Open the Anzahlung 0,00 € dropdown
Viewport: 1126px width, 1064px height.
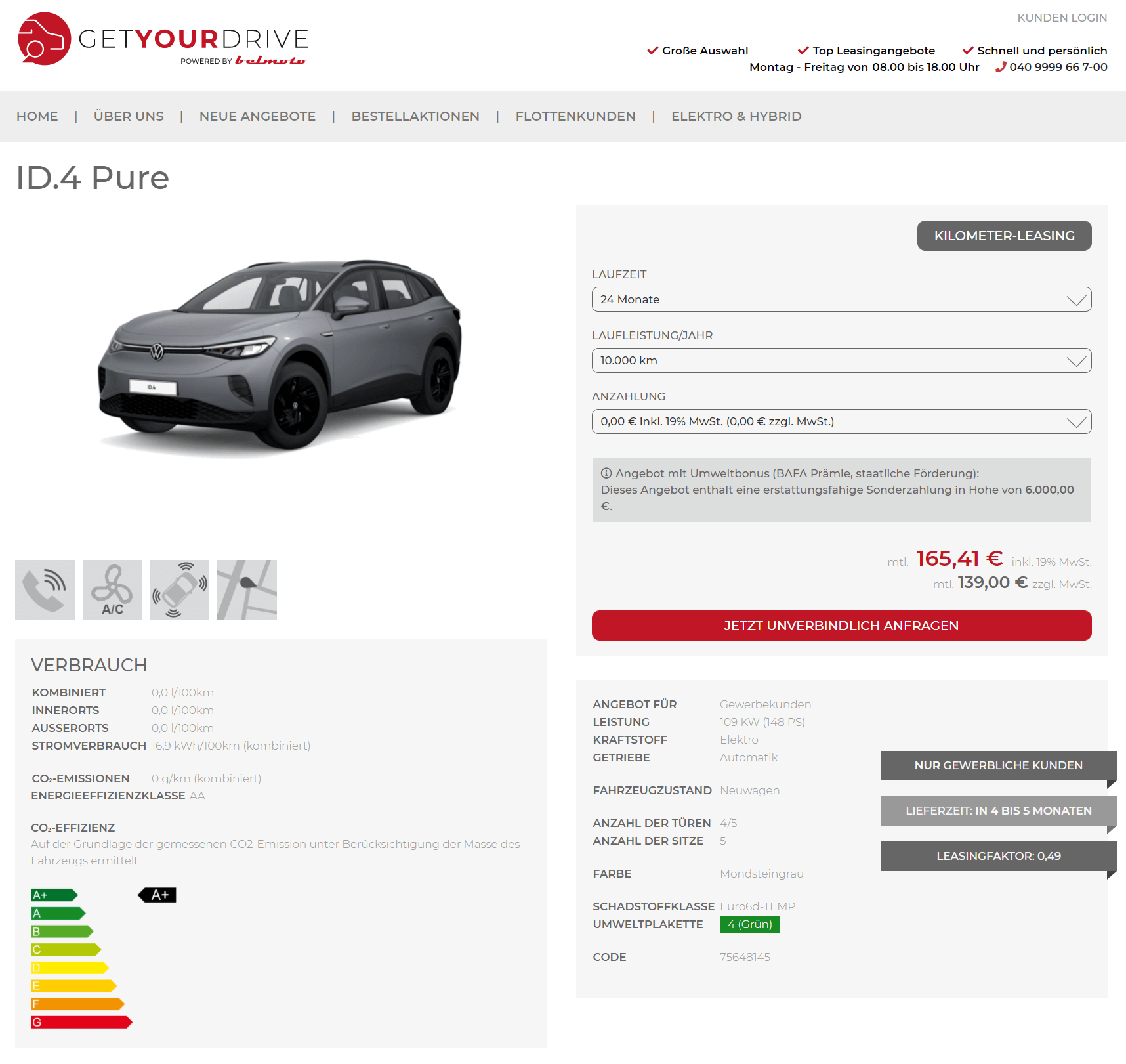841,421
